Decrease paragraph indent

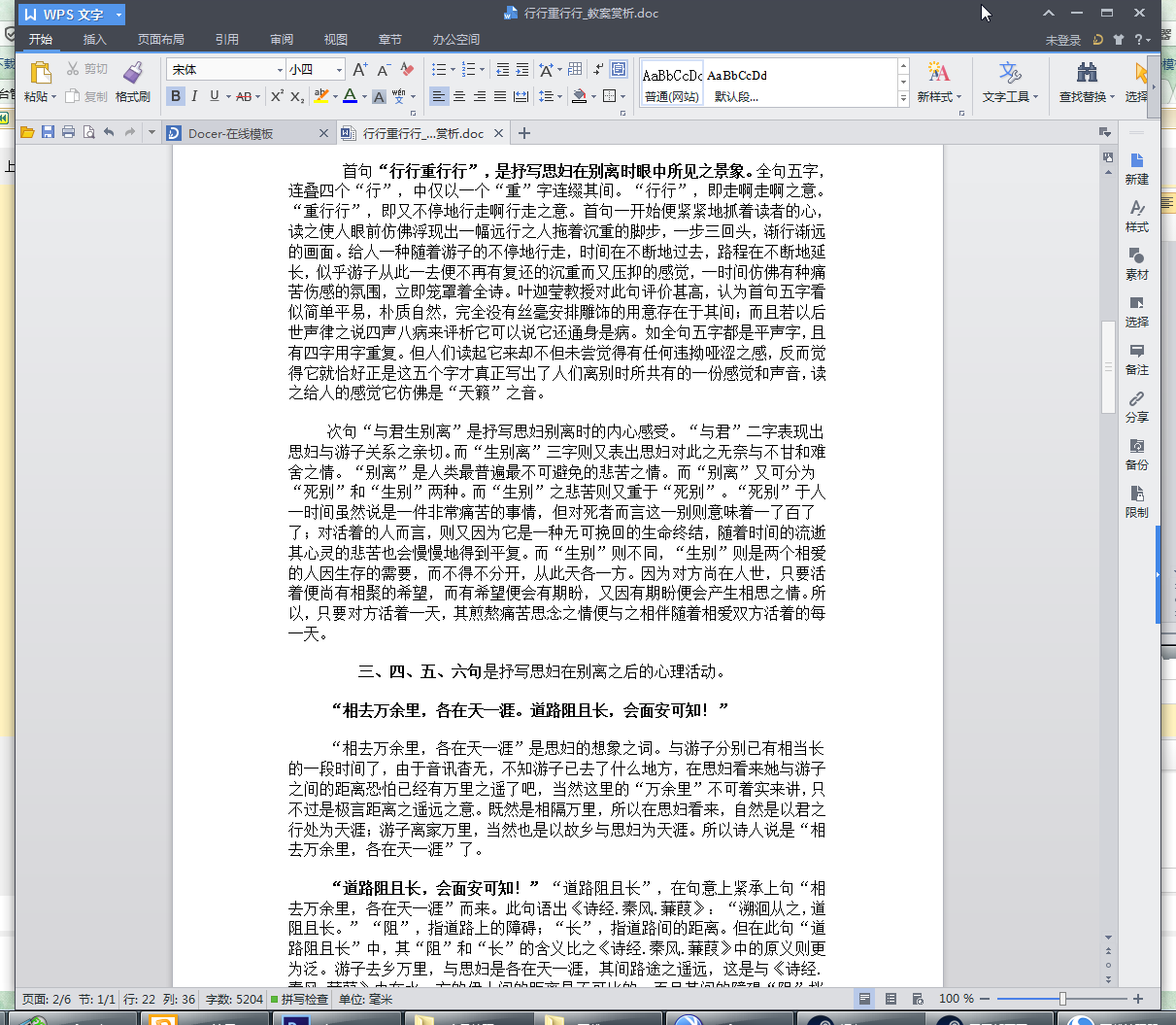point(502,69)
